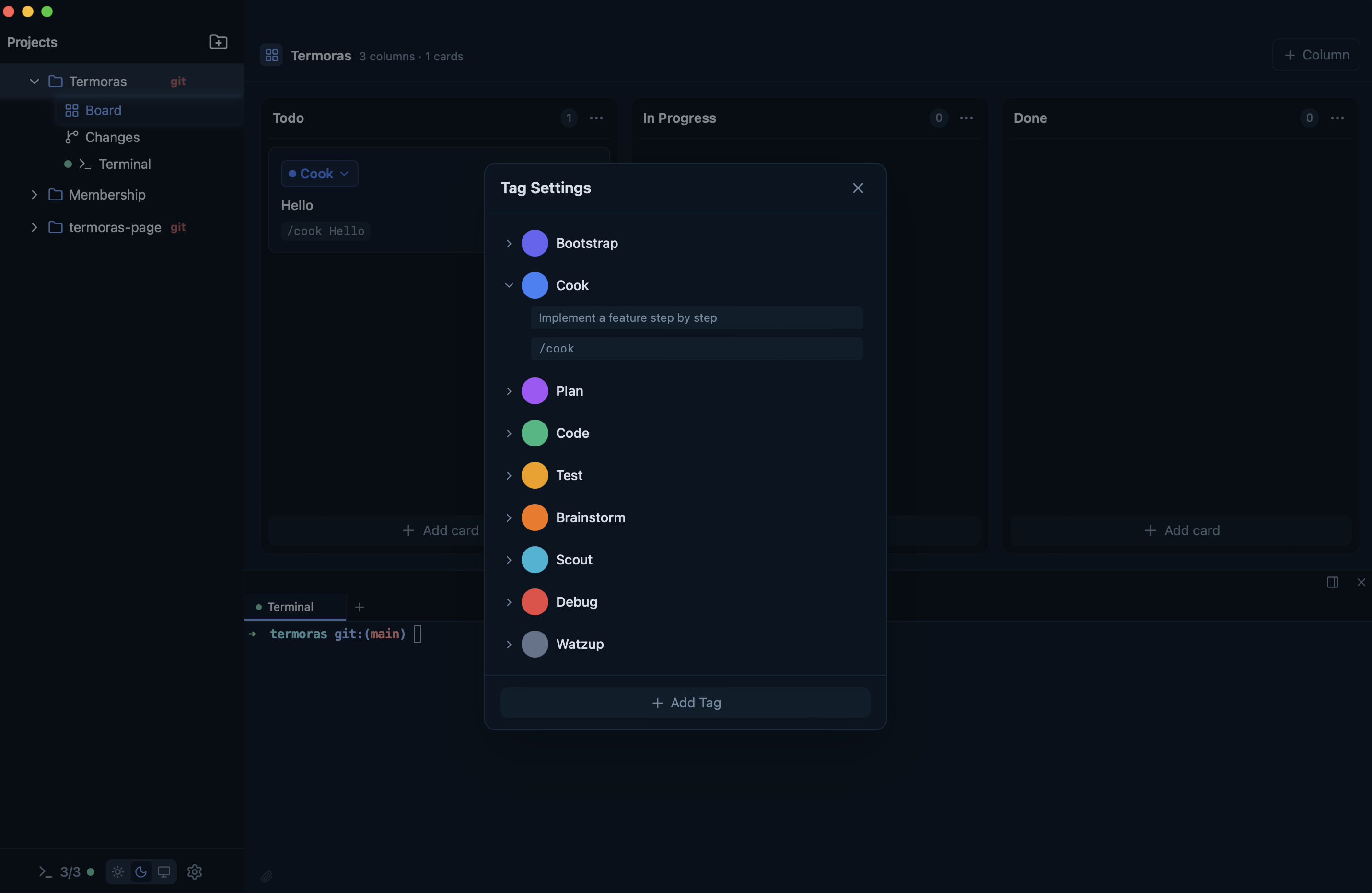This screenshot has width=1372, height=893.
Task: Expand the Bootstrap tag entry
Action: click(509, 243)
